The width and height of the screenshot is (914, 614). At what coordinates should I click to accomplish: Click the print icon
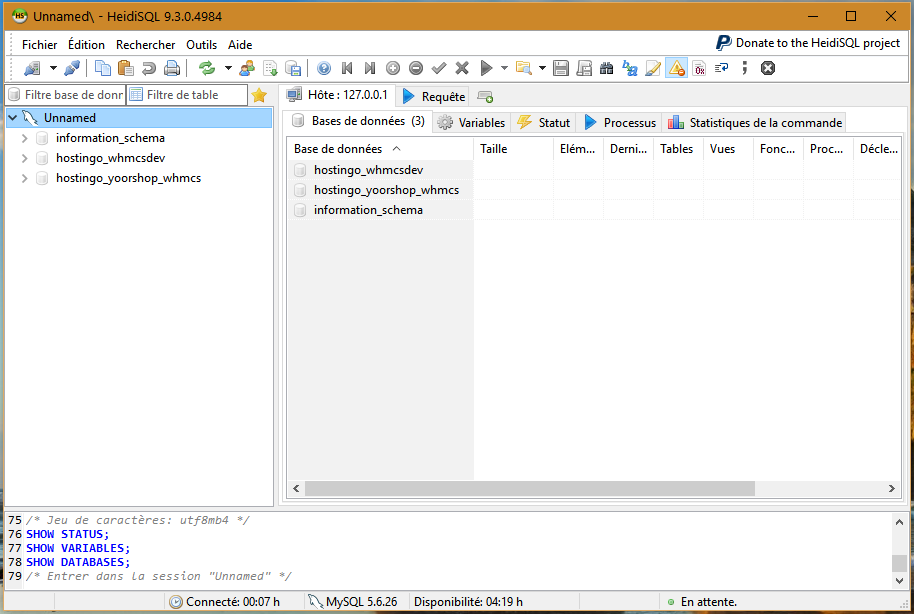point(172,68)
